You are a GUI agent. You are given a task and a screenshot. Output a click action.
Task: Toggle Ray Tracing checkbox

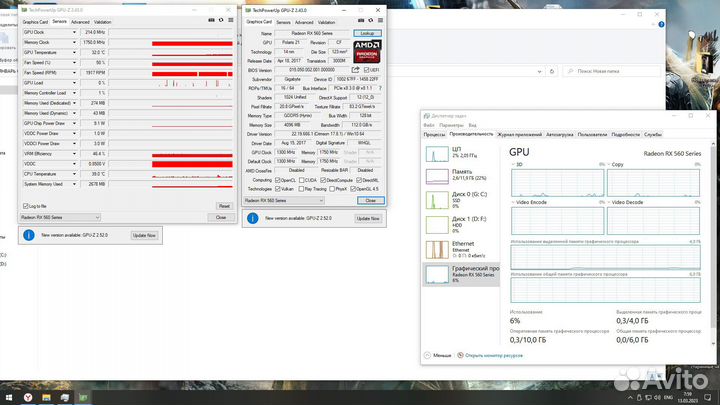tap(301, 189)
